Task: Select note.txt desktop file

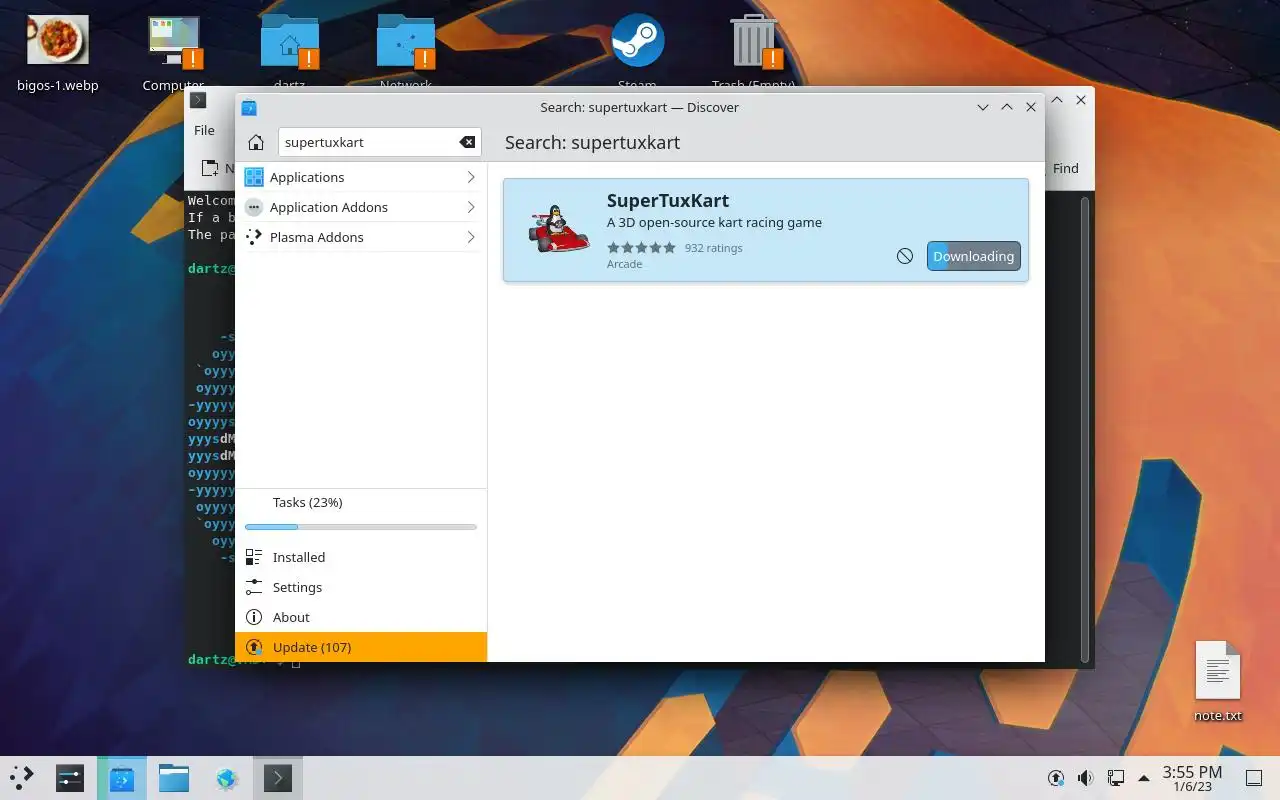Action: point(1218,681)
